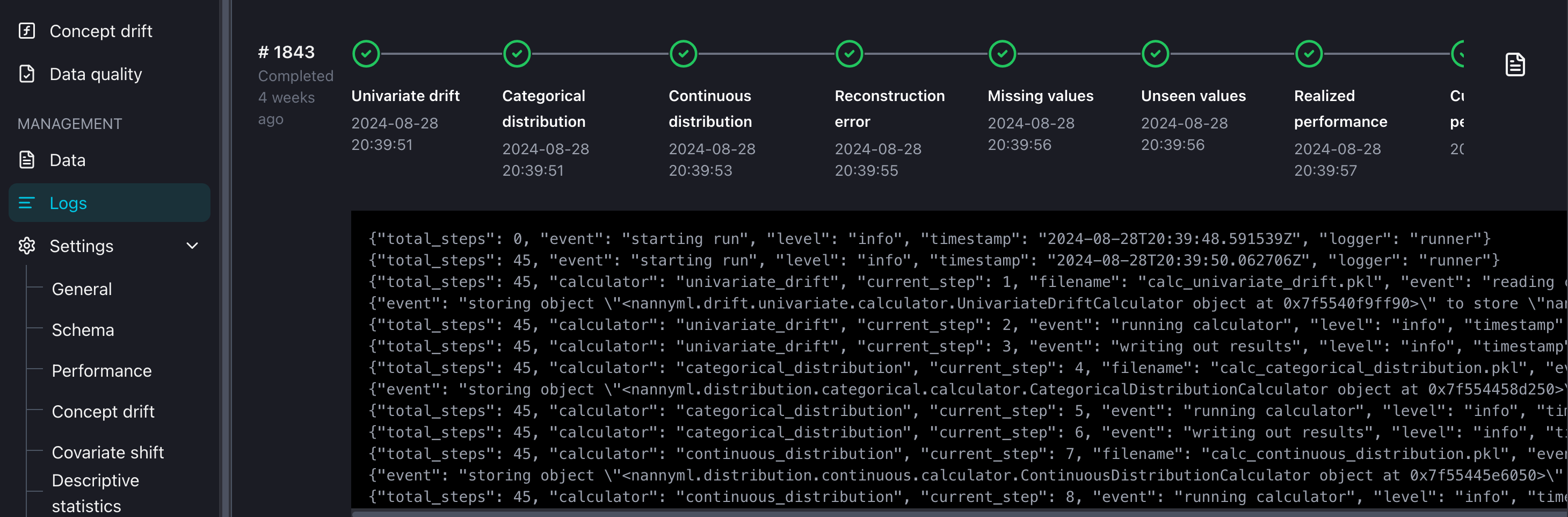Image resolution: width=1568 pixels, height=517 pixels.
Task: Click the Settings gear icon
Action: click(x=27, y=246)
